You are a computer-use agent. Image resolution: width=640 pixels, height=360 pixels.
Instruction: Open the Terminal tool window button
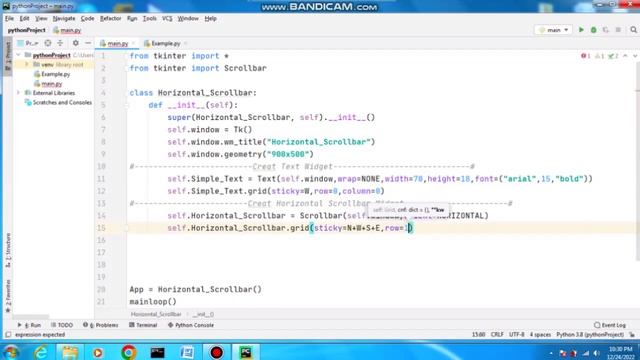[x=143, y=325]
